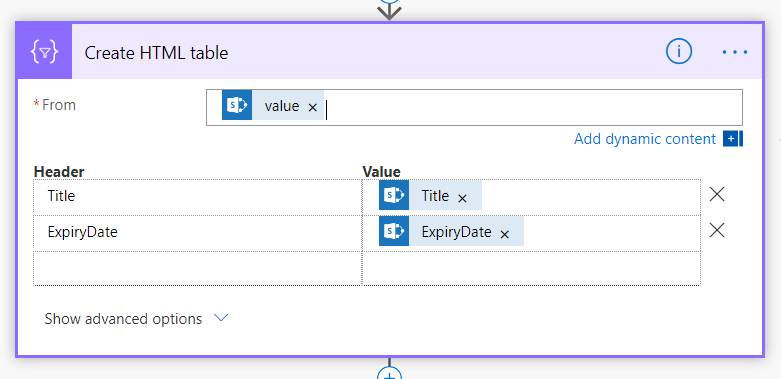This screenshot has width=781, height=379.
Task: Open the info icon on the action header
Action: coord(679,52)
